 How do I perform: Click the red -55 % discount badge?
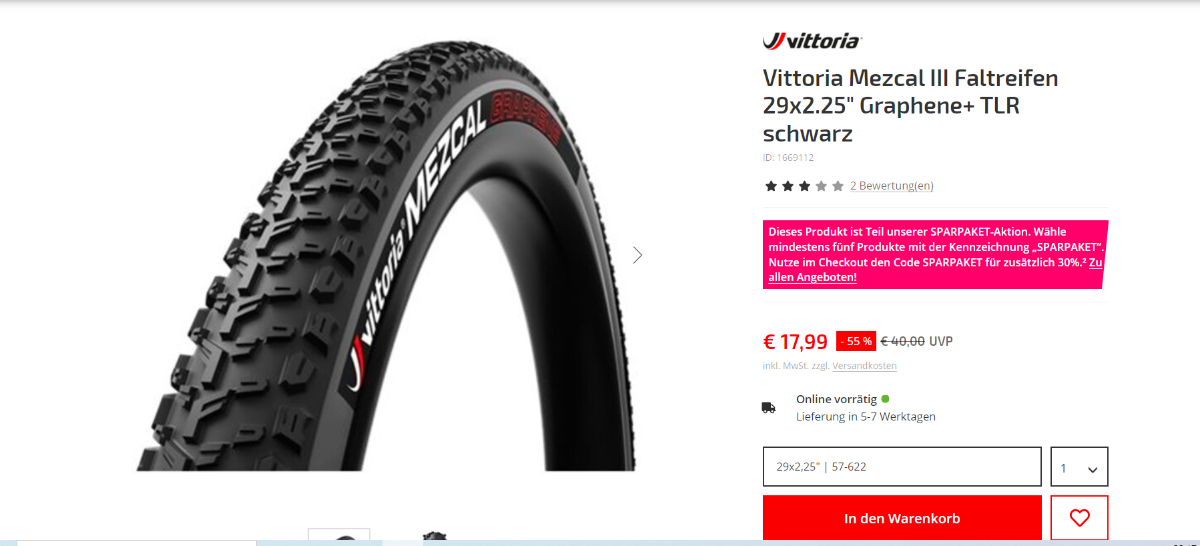point(856,341)
